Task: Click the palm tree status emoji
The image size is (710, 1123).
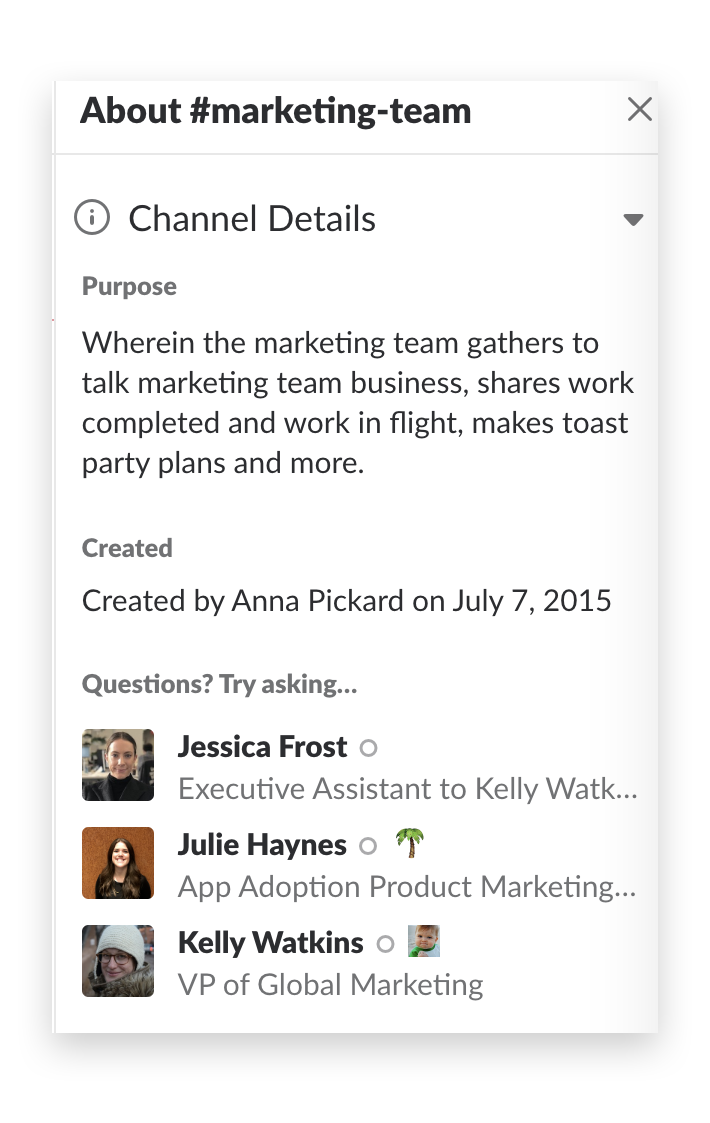Action: pos(411,842)
